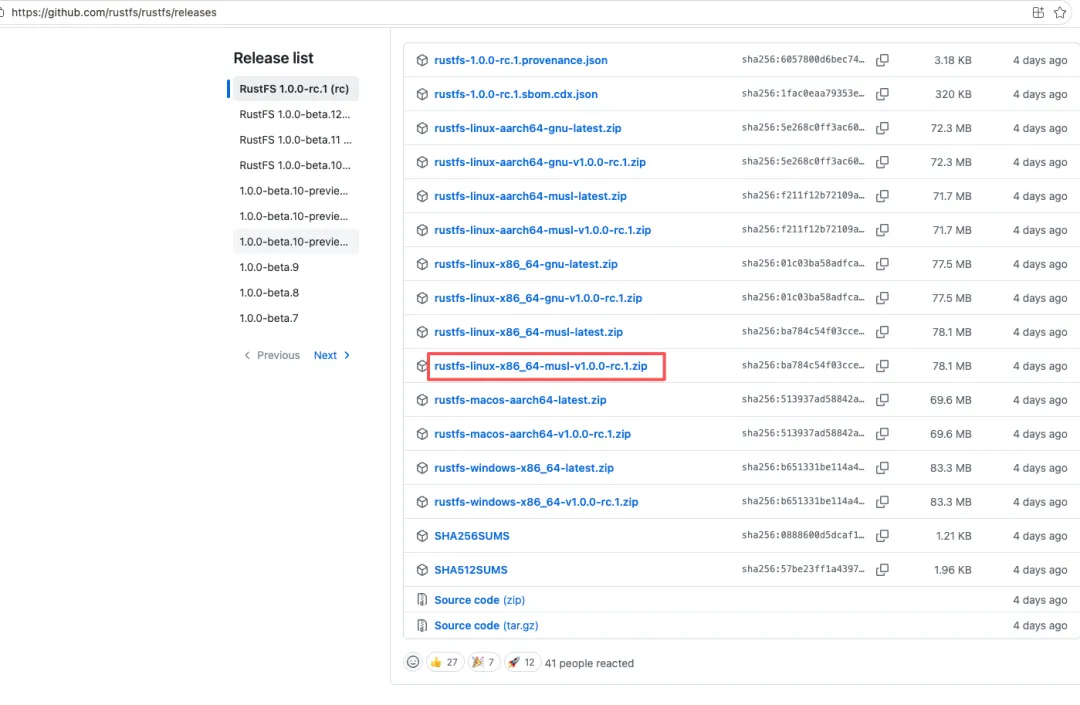
Task: Copy SHA256 of rustfs-1.0.0-rc.1.sbom.cdx.json
Action: pos(882,94)
